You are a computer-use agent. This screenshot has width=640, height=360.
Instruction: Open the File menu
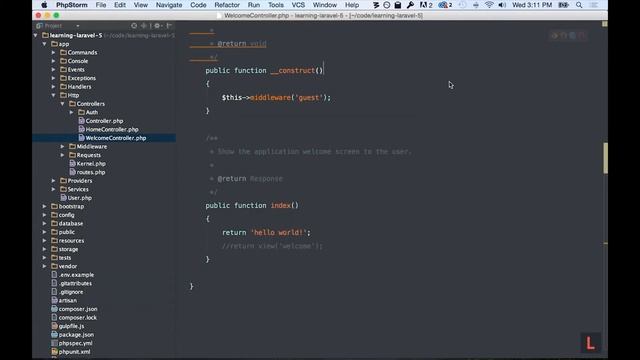point(101,5)
